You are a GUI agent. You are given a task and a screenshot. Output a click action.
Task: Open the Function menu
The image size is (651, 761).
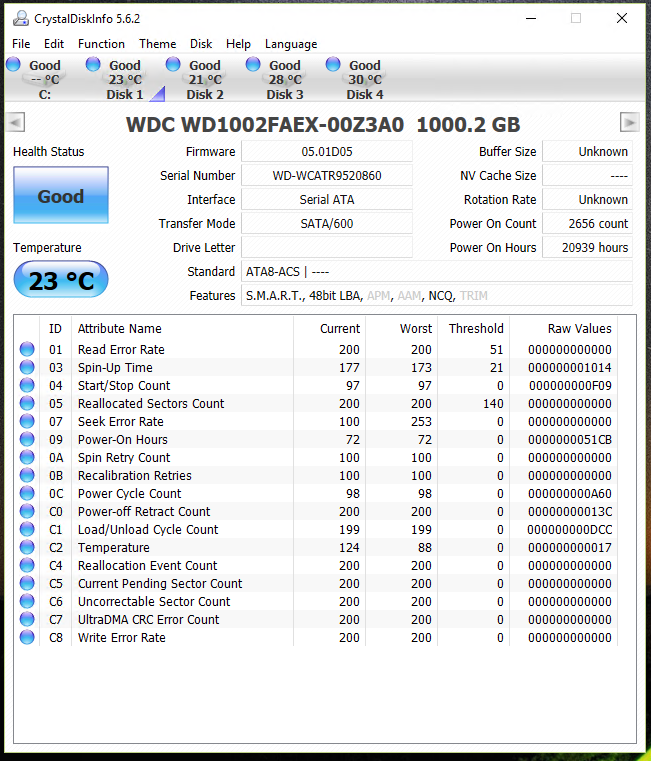coord(101,44)
